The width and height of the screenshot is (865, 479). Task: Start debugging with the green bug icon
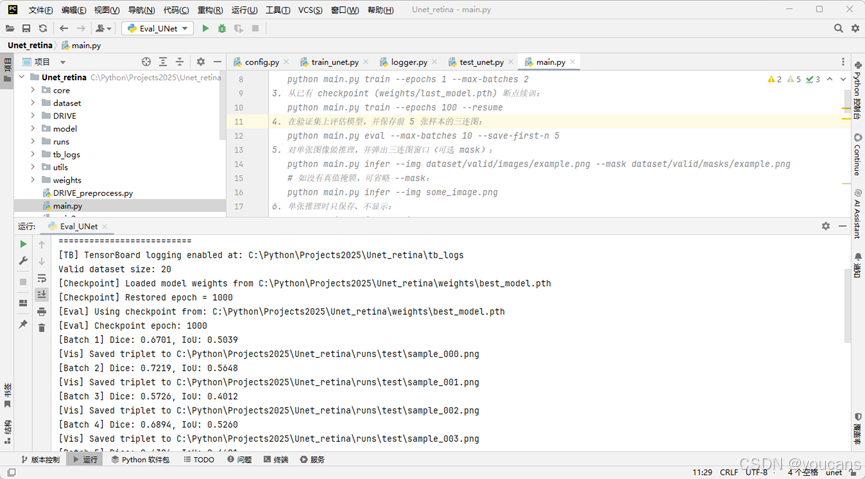pyautogui.click(x=222, y=28)
